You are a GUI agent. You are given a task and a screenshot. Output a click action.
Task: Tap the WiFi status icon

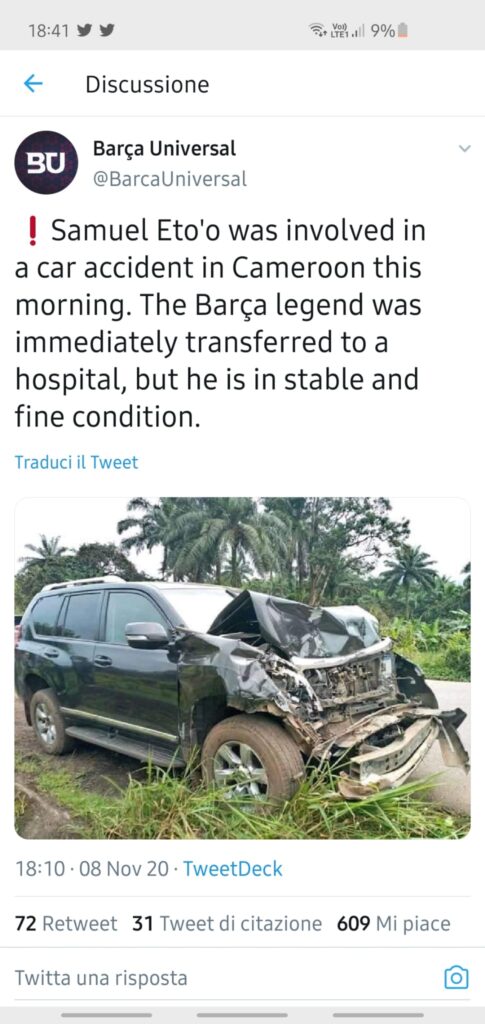tap(318, 30)
